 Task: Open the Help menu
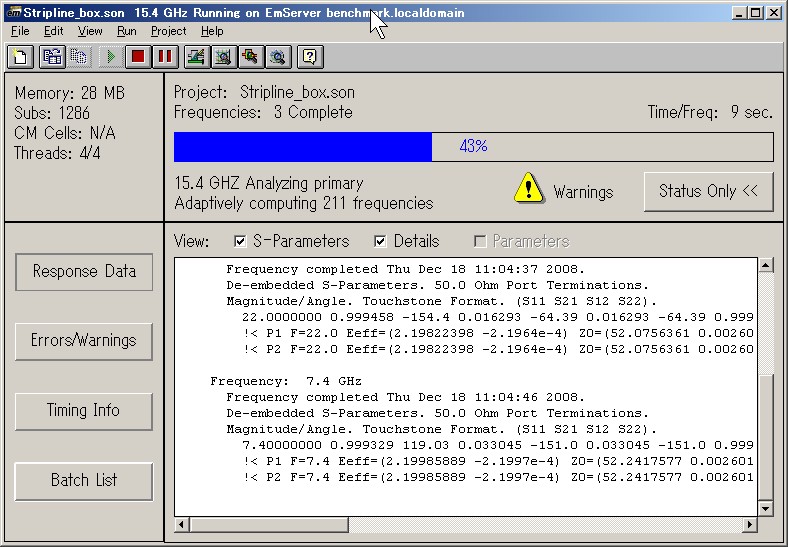point(212,31)
